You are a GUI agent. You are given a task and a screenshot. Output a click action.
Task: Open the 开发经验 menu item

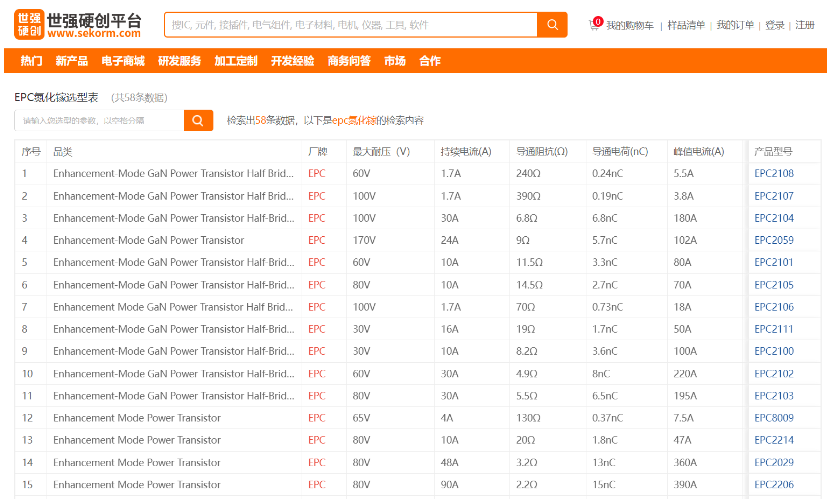point(293,61)
